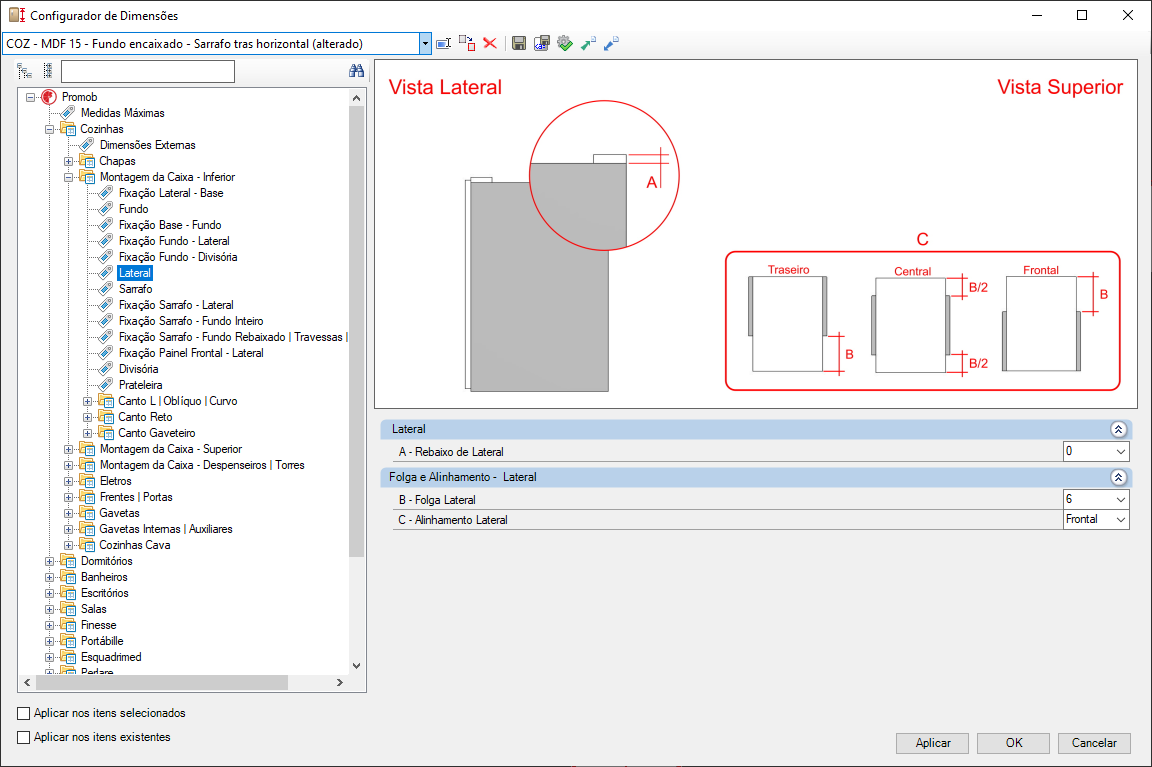1152x767 pixels.
Task: Click the save-as icon with stacked disks
Action: (541, 43)
